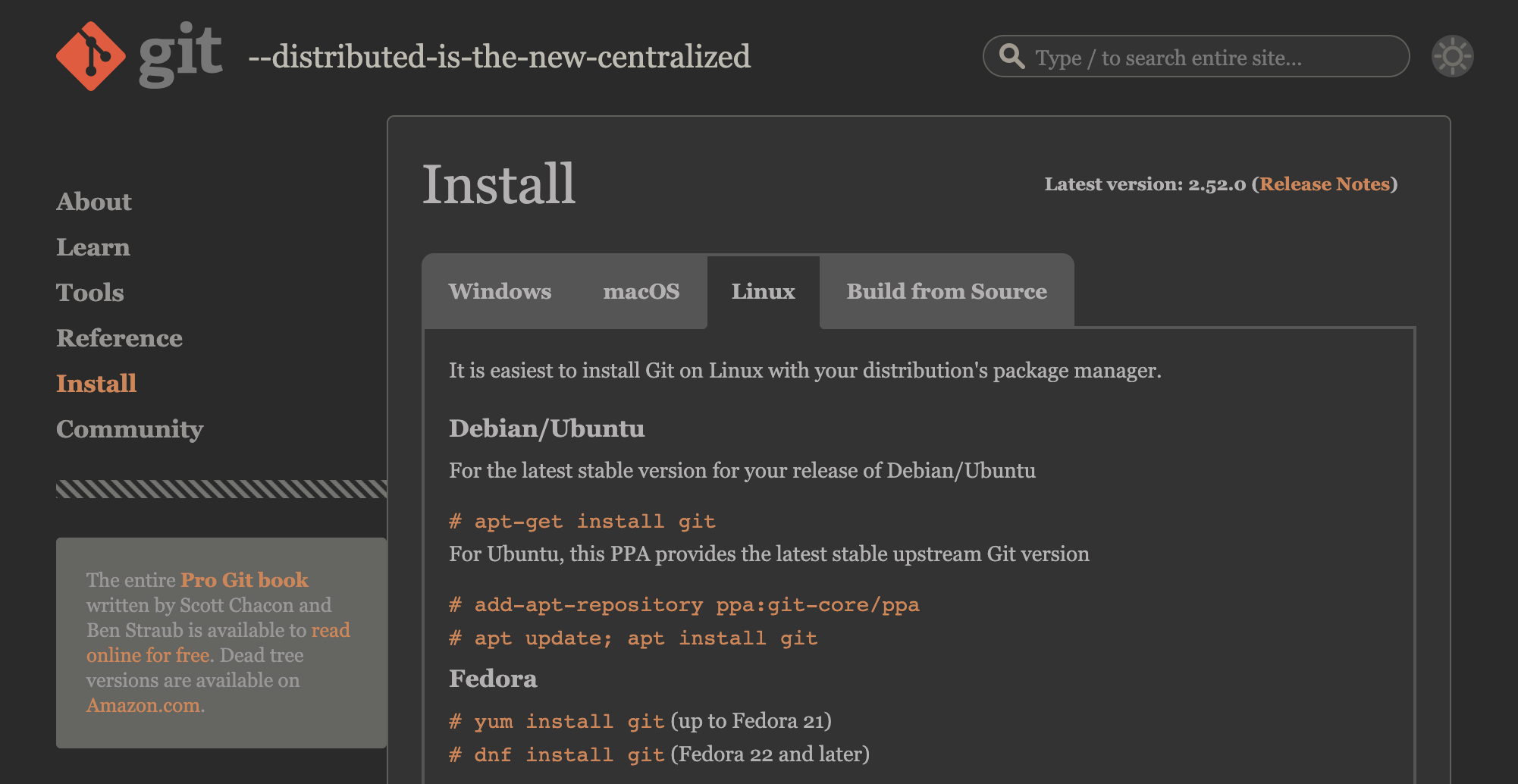Switch to the macOS tab
Screen dimensions: 1518x784
click(x=641, y=292)
